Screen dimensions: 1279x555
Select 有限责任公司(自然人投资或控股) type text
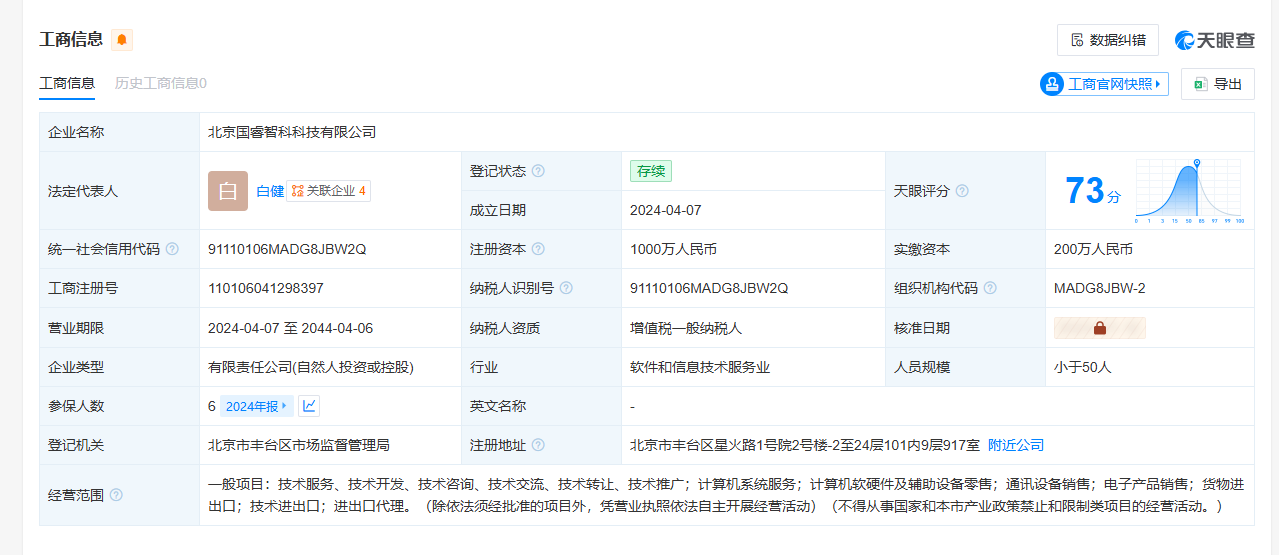311,367
